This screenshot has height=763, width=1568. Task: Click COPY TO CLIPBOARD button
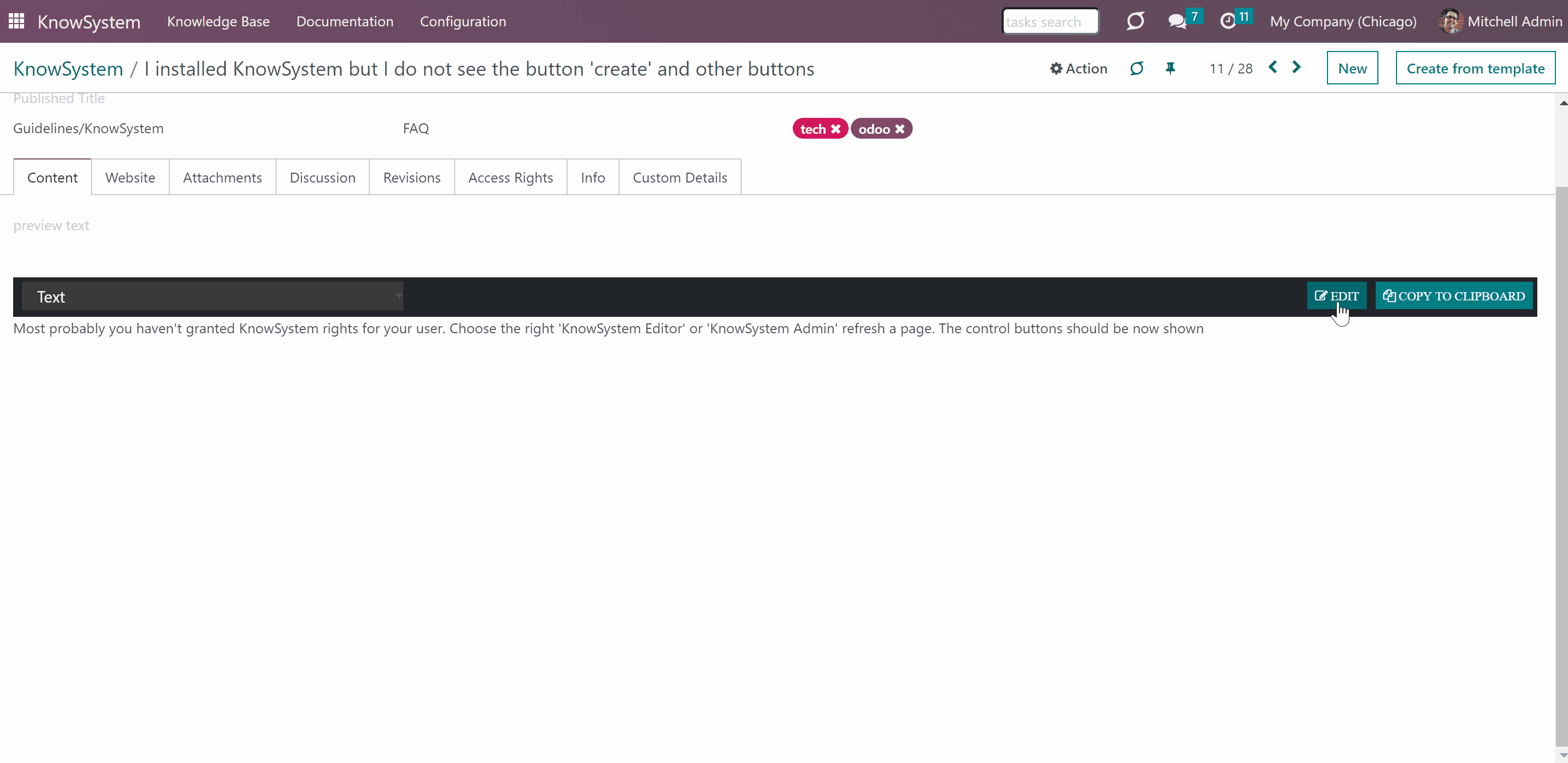pos(1453,296)
